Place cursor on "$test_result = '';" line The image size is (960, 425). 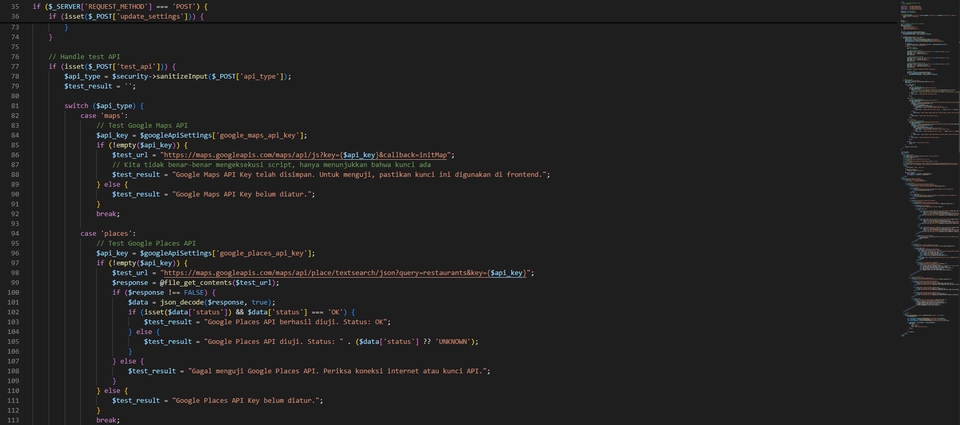pos(100,86)
